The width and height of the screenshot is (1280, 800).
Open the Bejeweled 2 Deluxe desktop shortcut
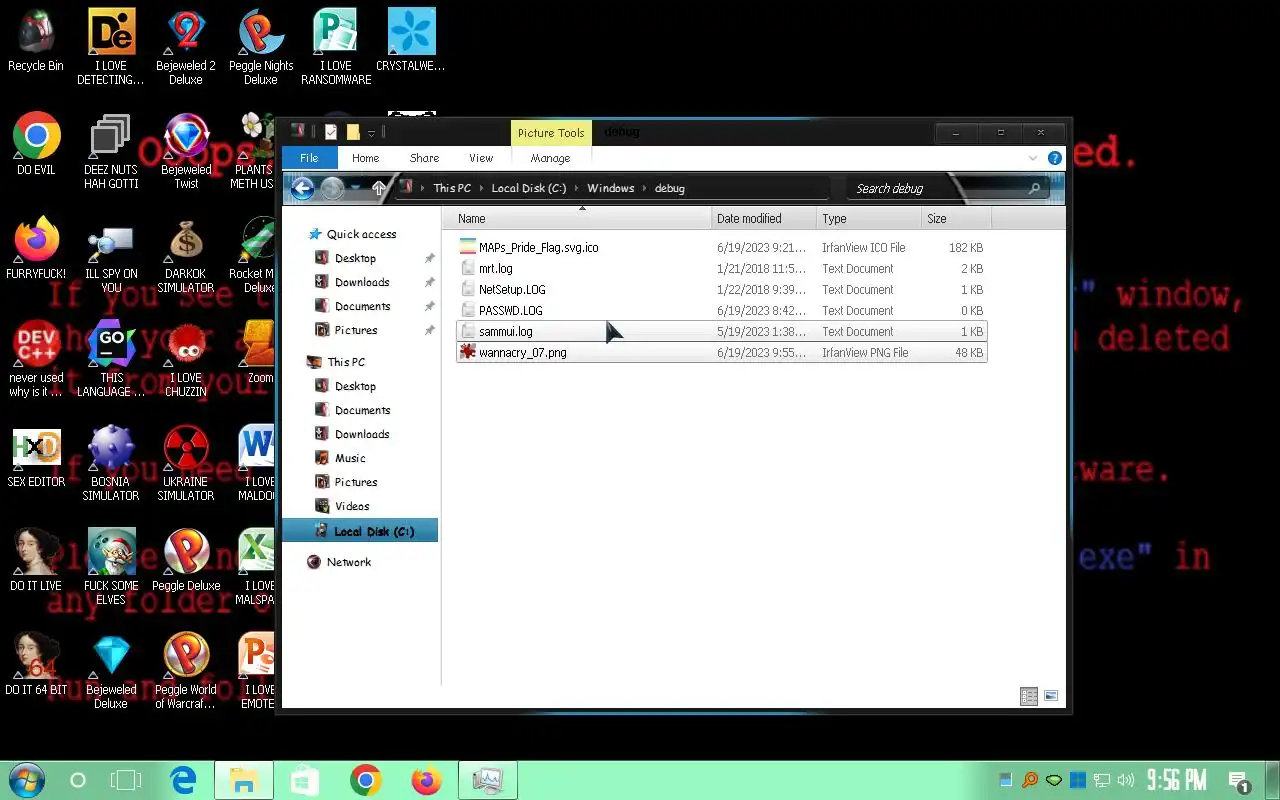click(x=186, y=46)
